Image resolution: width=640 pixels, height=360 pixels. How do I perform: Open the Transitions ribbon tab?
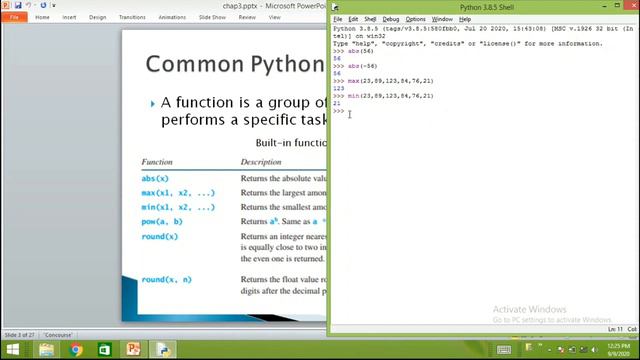[x=132, y=17]
